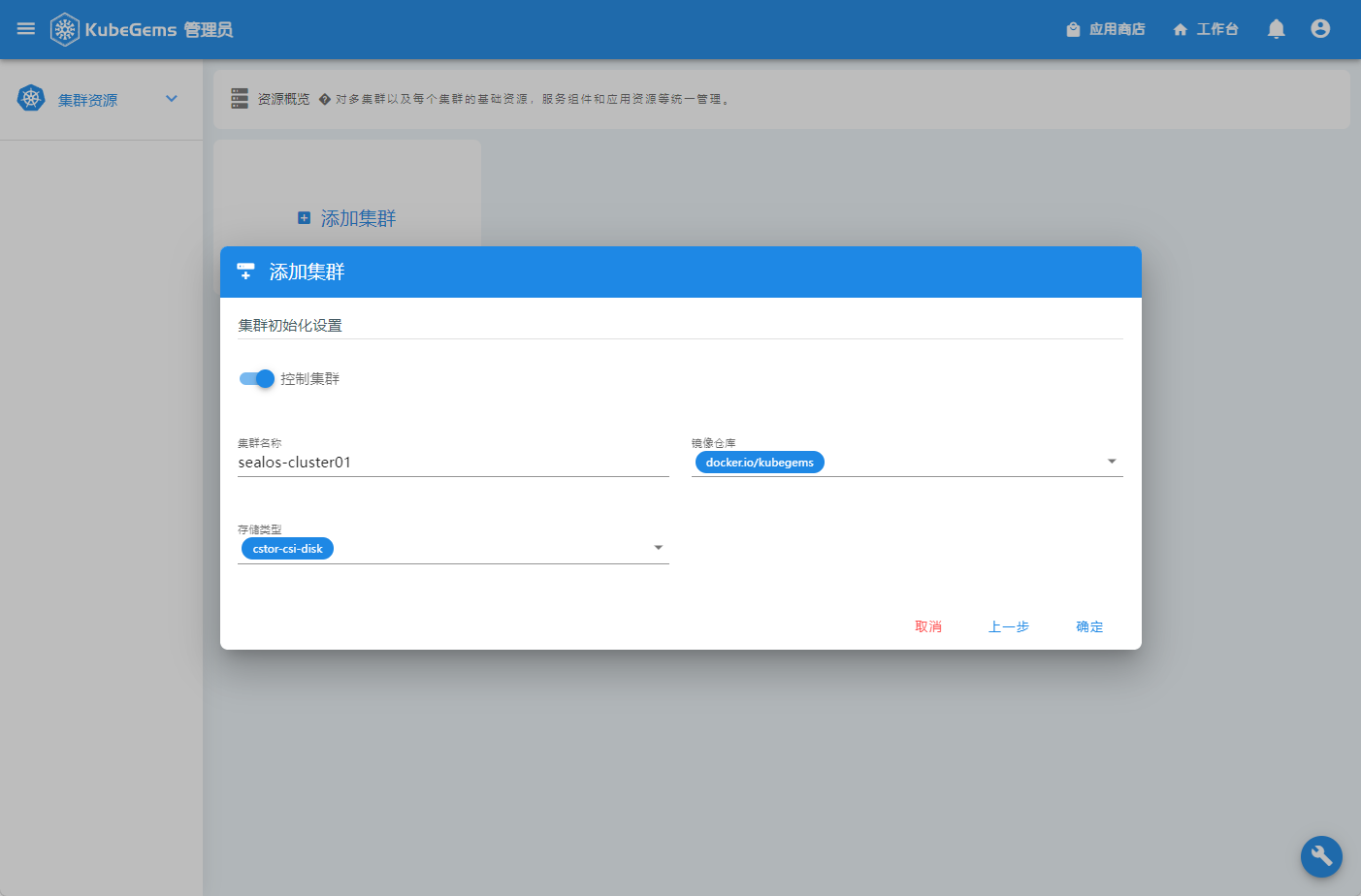Go to 工作台 workspace

(1206, 29)
